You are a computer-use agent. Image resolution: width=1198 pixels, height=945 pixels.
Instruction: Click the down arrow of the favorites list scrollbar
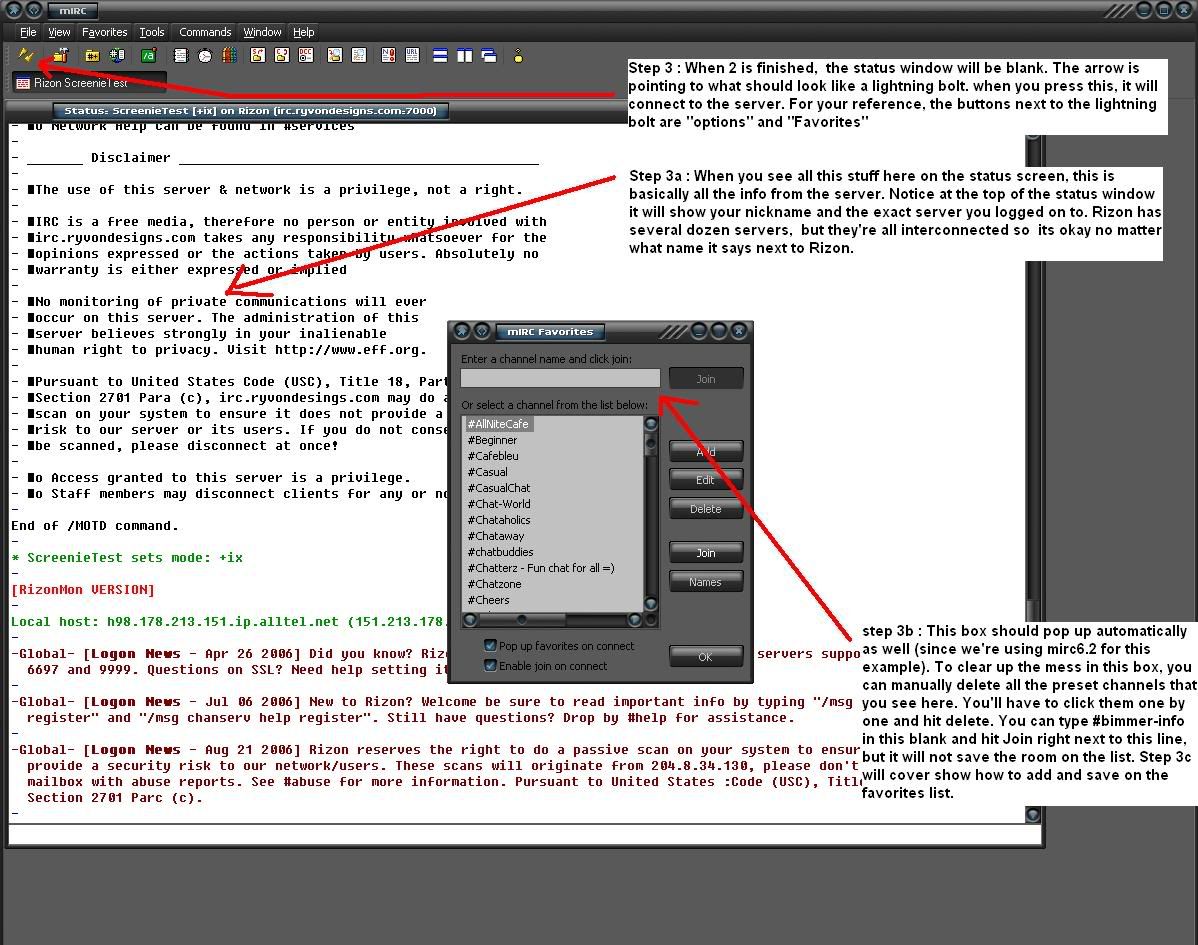tap(651, 604)
